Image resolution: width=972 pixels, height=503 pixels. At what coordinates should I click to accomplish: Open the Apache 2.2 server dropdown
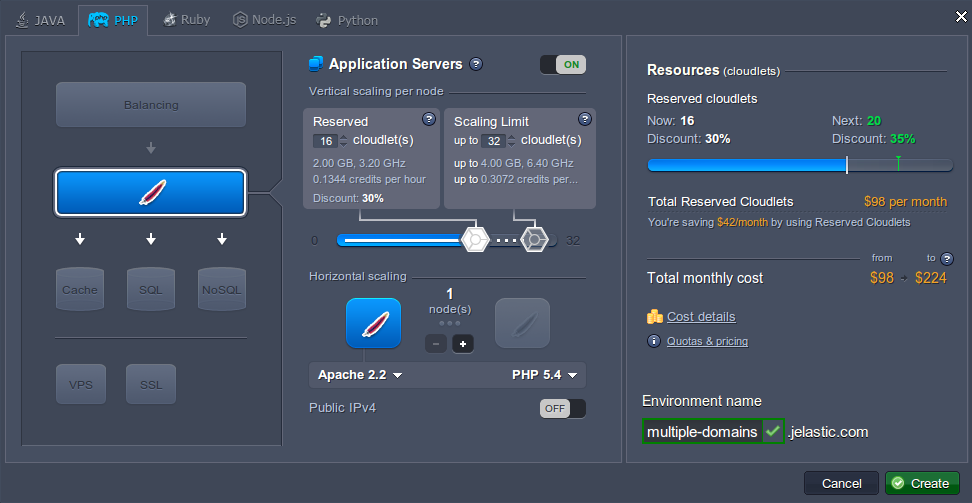pyautogui.click(x=360, y=375)
